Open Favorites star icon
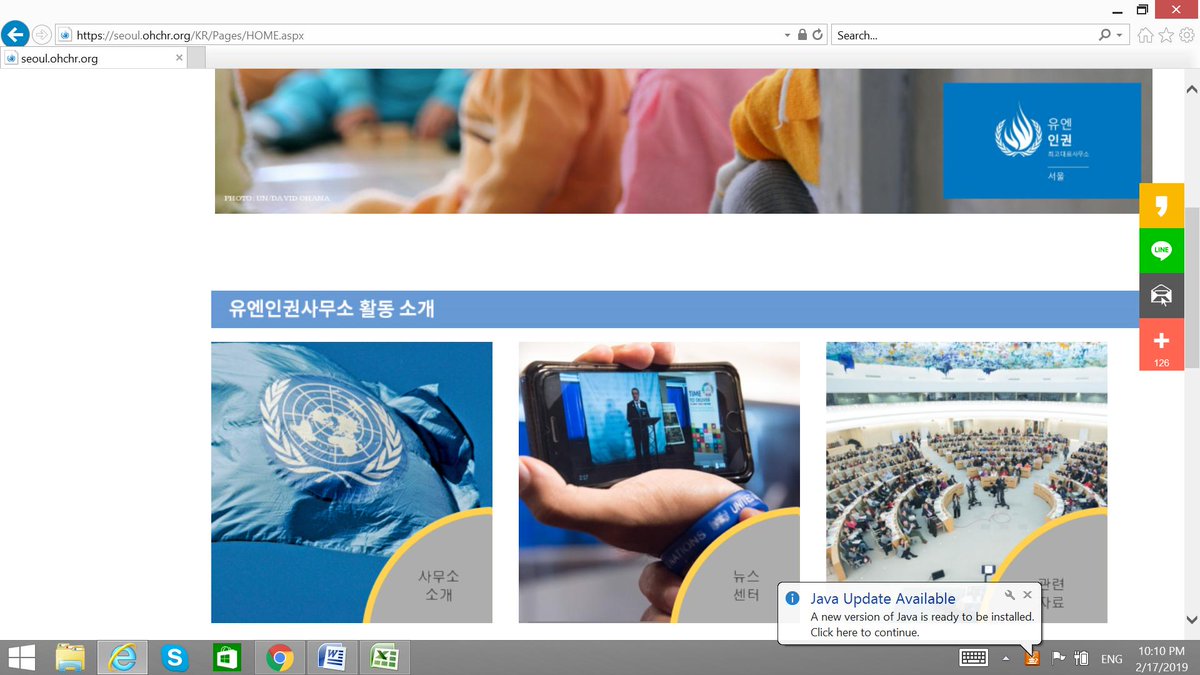The image size is (1200, 675). pyautogui.click(x=1166, y=35)
